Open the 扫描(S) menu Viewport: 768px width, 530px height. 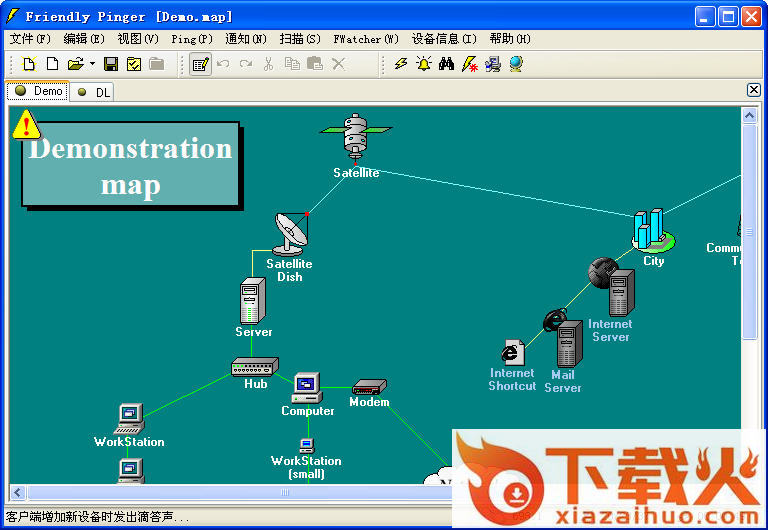coord(300,39)
